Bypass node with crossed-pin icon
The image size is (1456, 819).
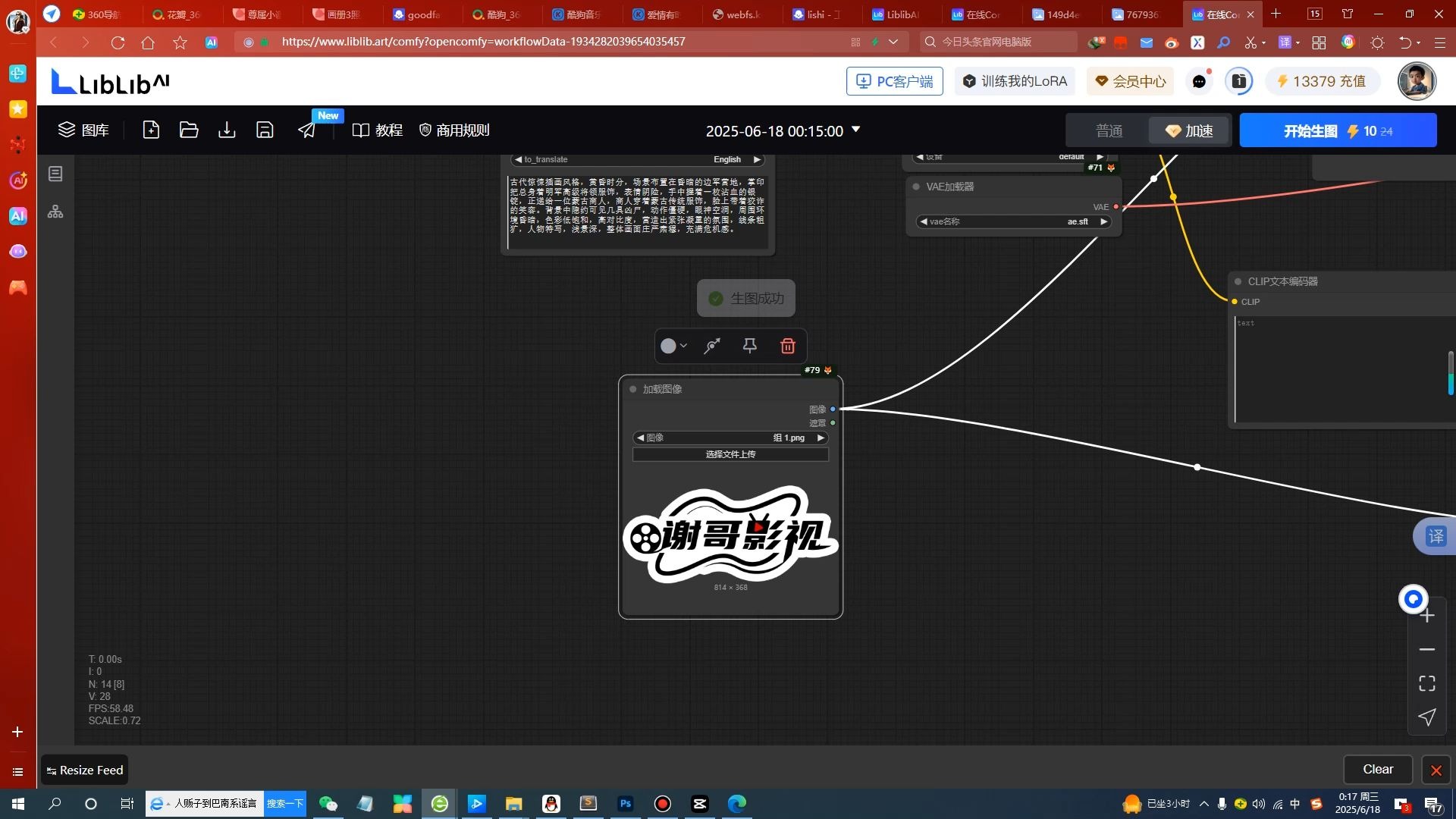click(x=712, y=346)
